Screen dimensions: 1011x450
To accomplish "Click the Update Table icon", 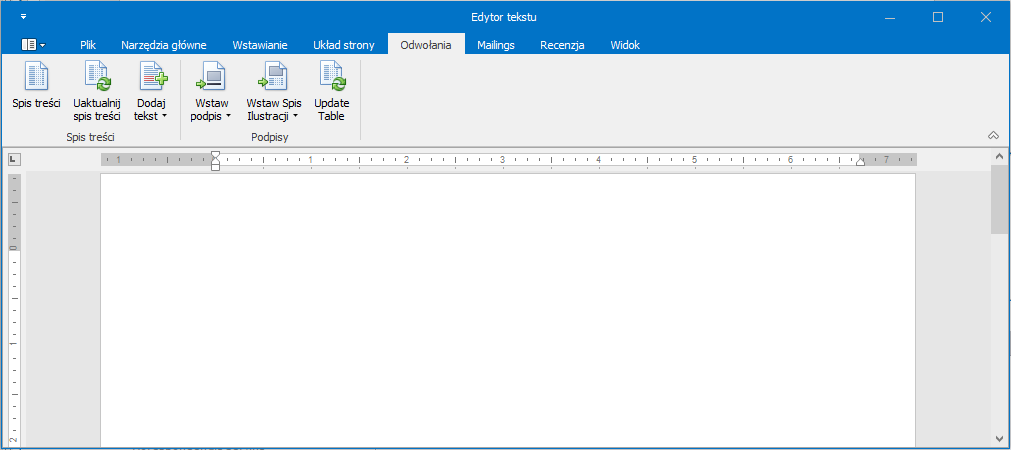I will tap(331, 77).
